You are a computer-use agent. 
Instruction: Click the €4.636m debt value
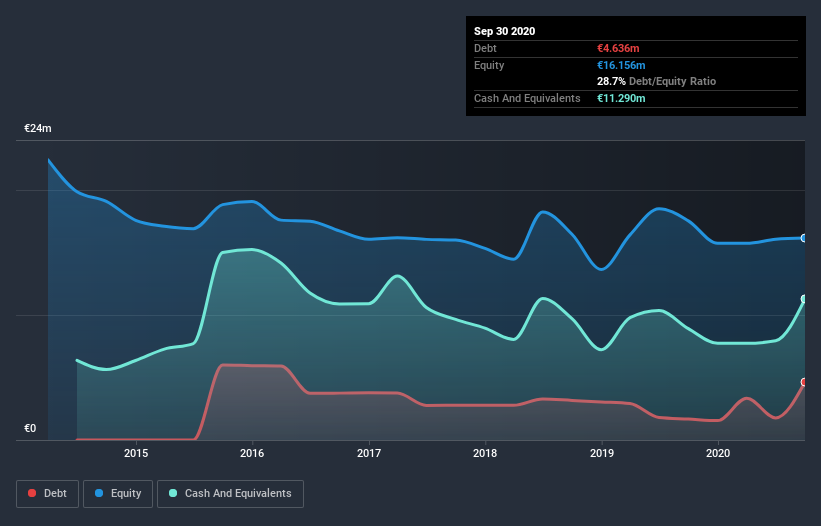tap(618, 48)
